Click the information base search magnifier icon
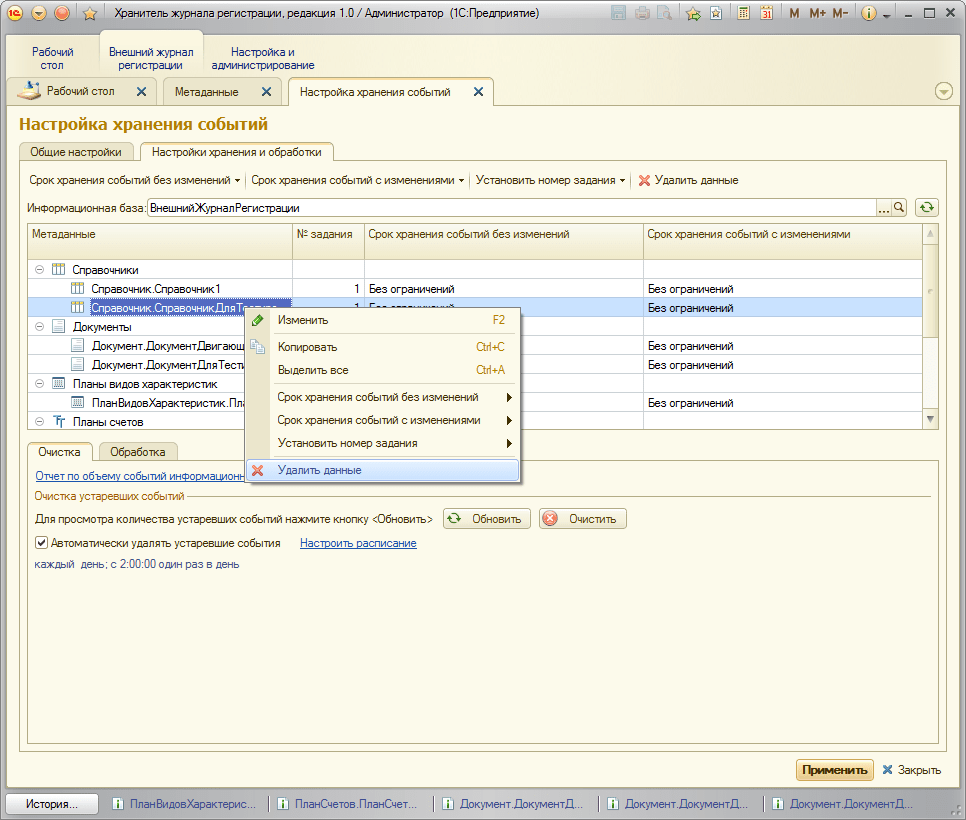The image size is (966, 820). pos(899,208)
